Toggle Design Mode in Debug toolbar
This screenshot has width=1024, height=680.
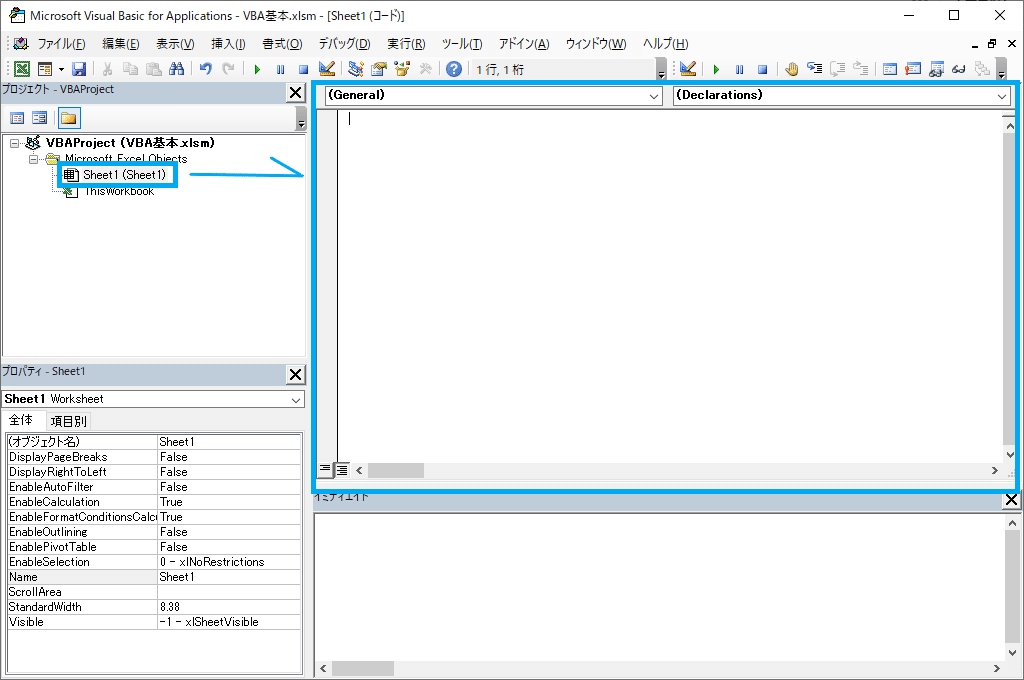pos(688,69)
